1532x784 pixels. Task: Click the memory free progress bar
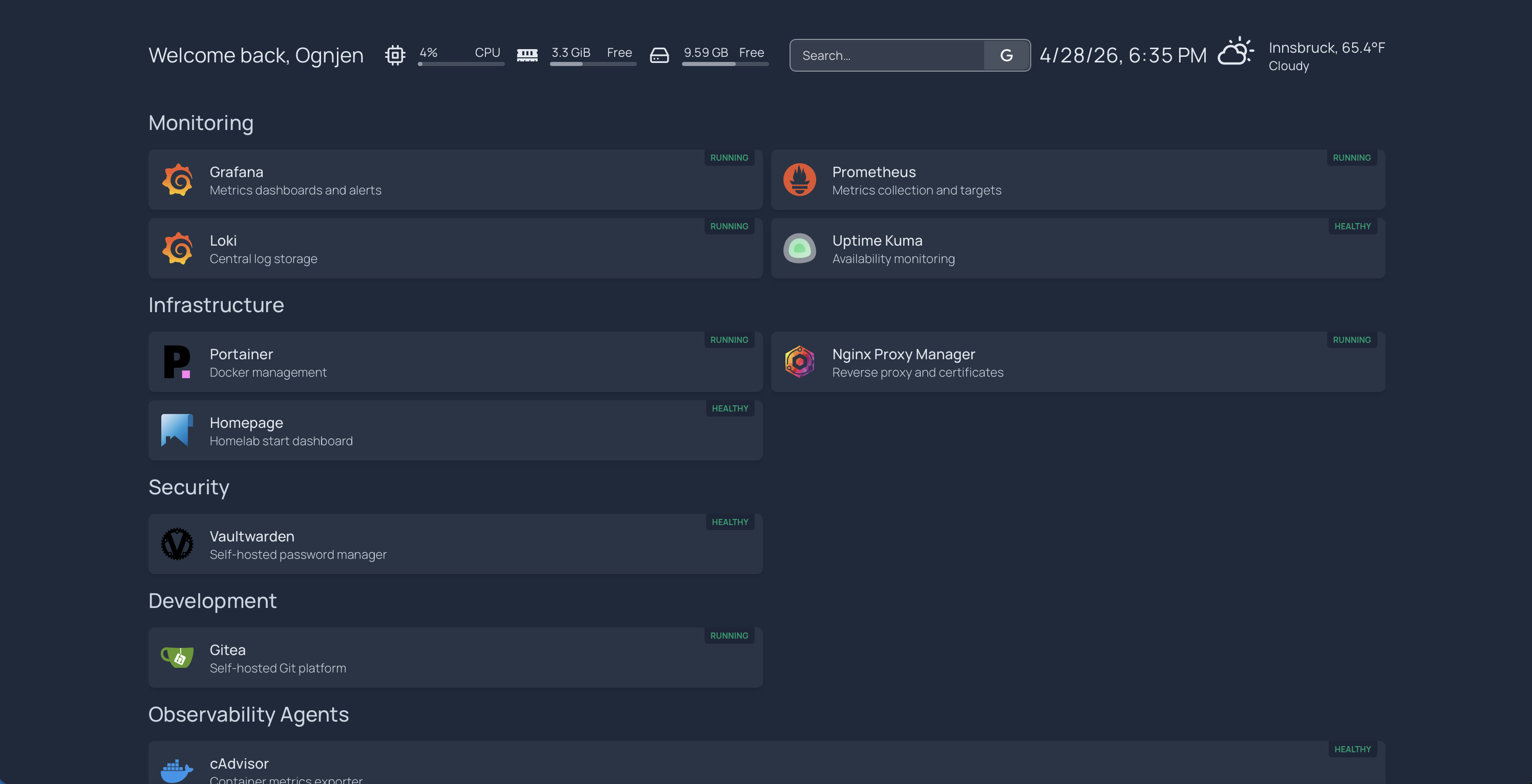(x=593, y=64)
